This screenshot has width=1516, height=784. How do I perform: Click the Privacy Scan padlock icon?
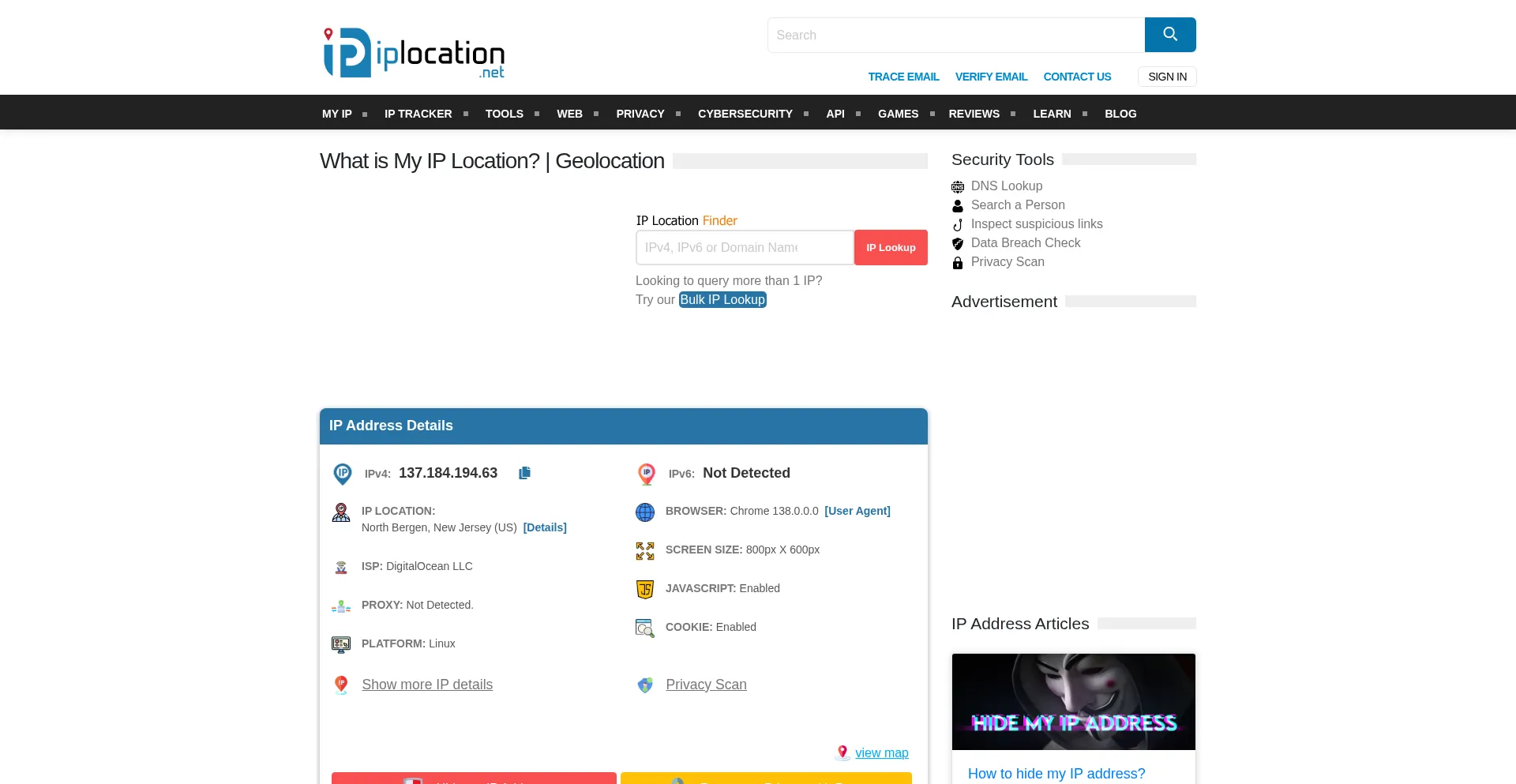click(958, 263)
